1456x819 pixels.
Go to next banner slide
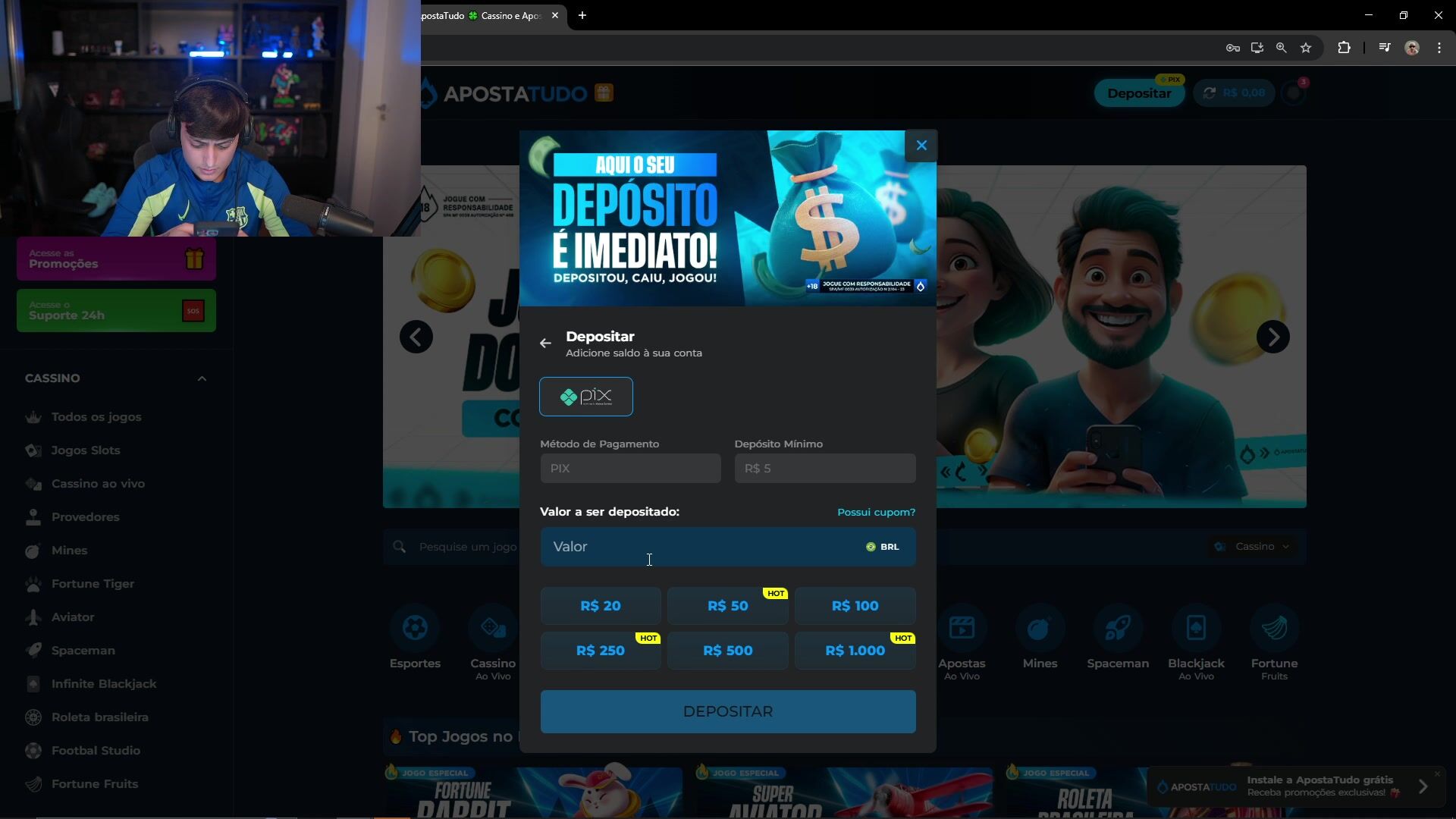(1273, 337)
